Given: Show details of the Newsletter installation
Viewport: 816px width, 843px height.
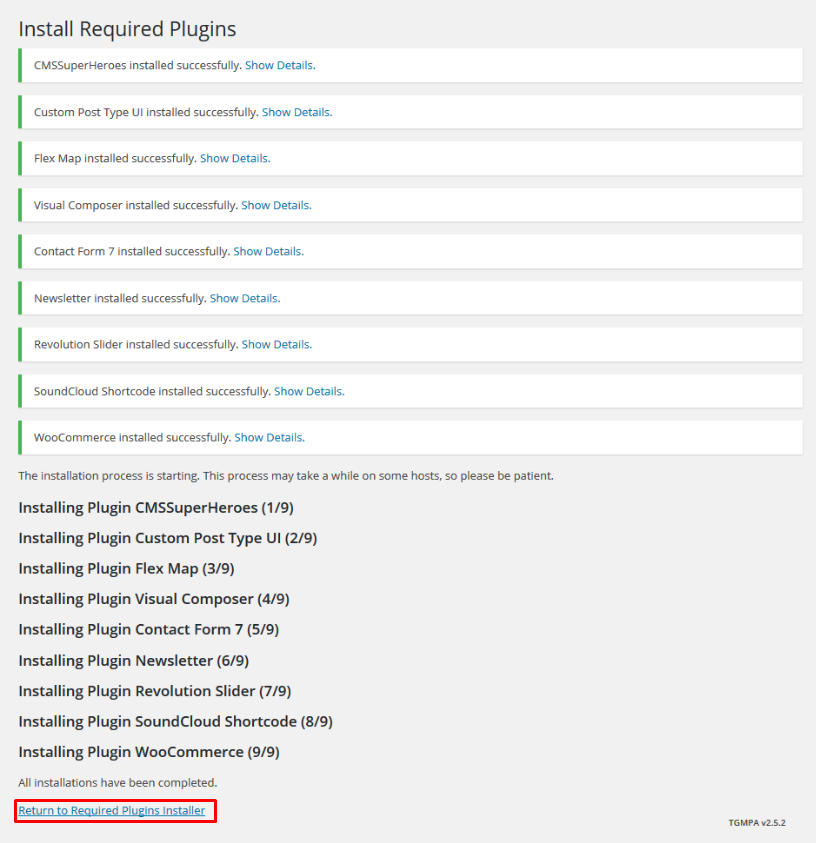Looking at the screenshot, I should pos(245,298).
